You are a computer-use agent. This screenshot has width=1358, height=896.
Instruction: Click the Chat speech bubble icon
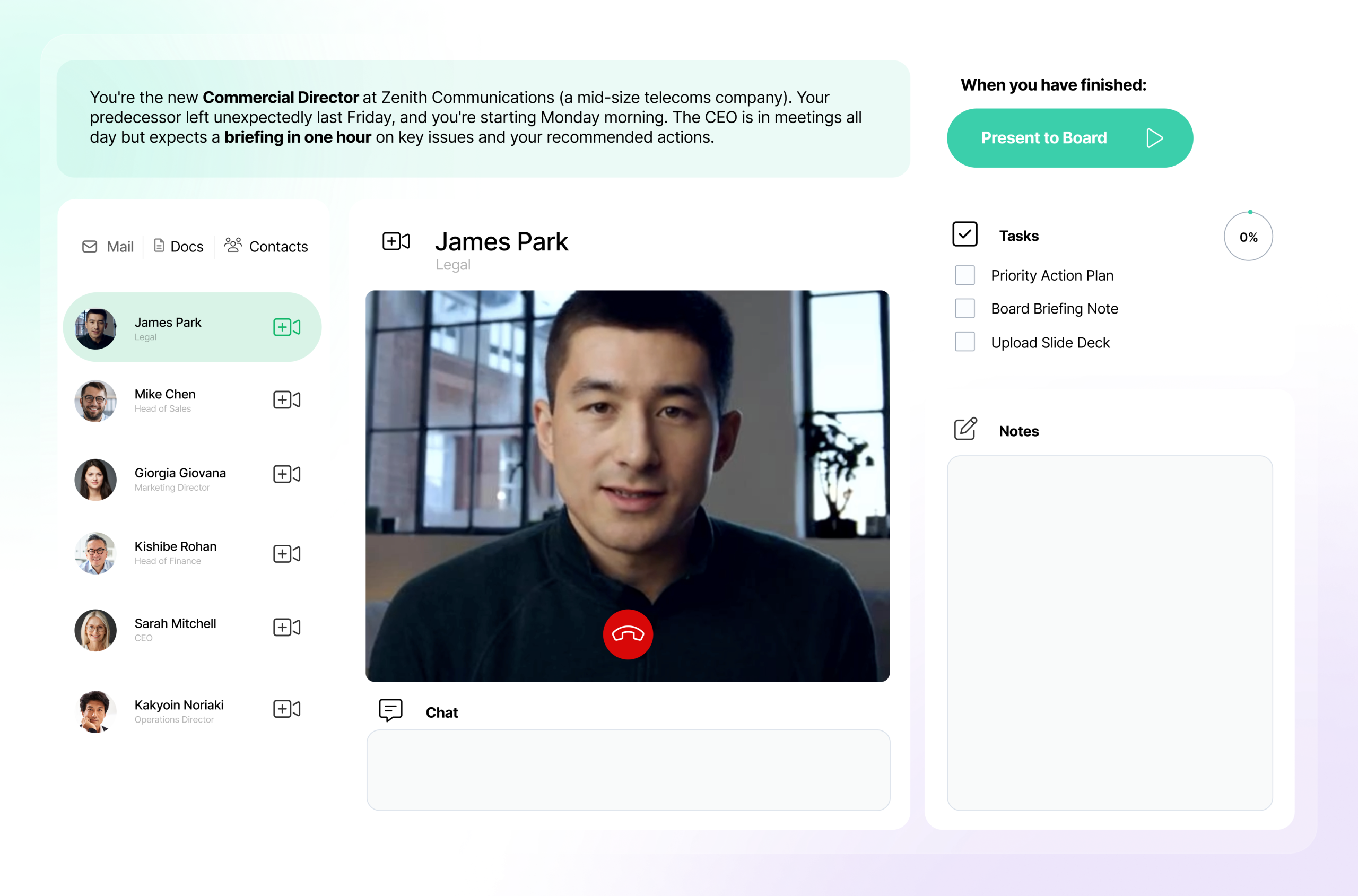tap(390, 710)
